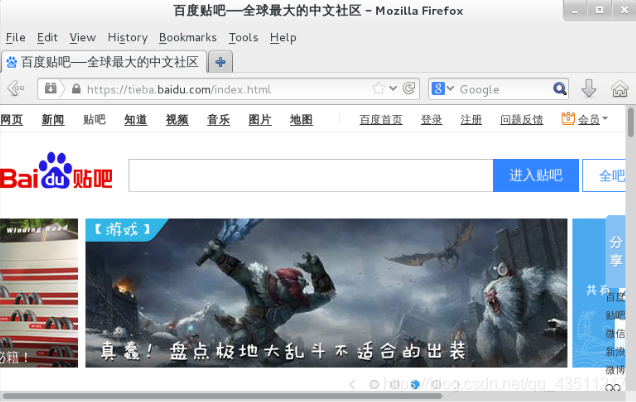Open the View menu
The width and height of the screenshot is (636, 402).
[82, 37]
